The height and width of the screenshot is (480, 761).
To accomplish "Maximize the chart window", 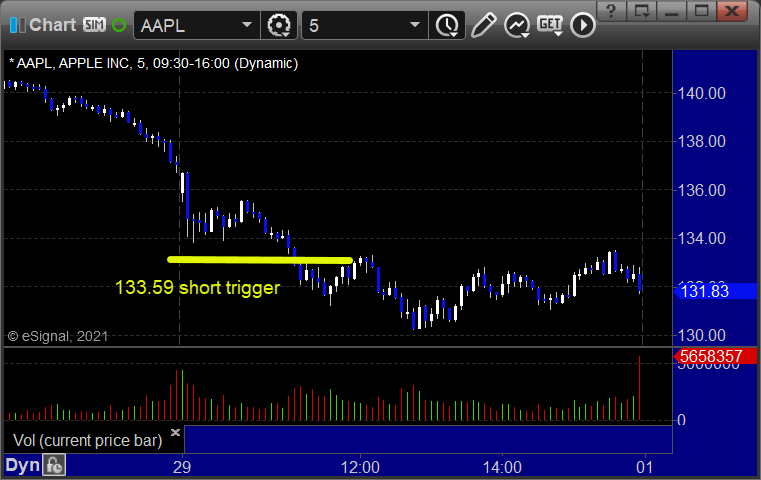I will [x=701, y=10].
